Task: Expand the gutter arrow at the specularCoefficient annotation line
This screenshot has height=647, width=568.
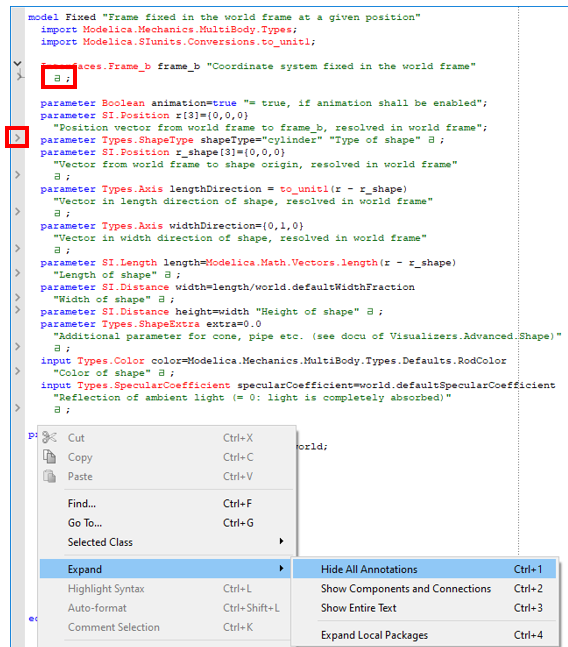Action: (17, 408)
